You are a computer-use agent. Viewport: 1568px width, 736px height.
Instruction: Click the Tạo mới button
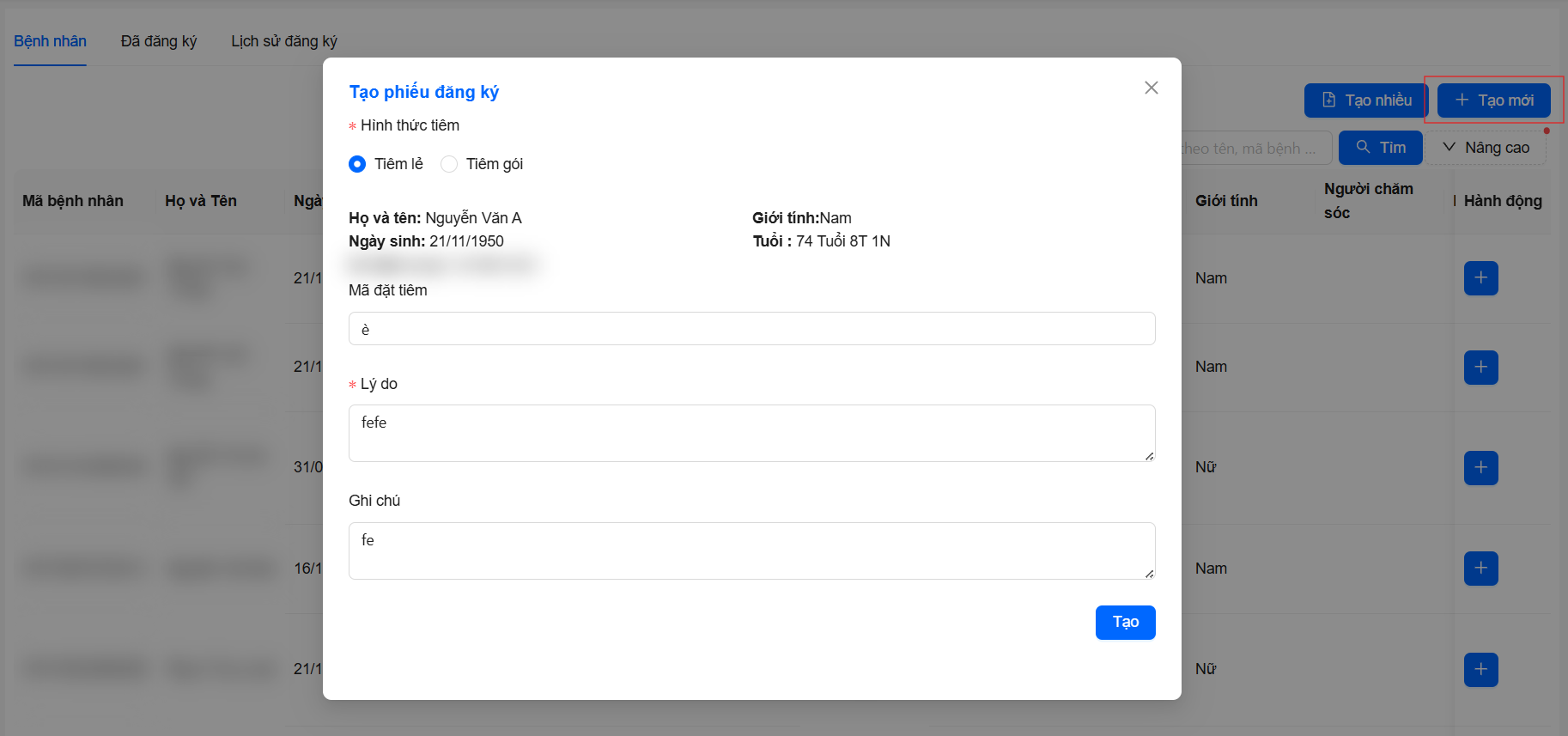1493,100
